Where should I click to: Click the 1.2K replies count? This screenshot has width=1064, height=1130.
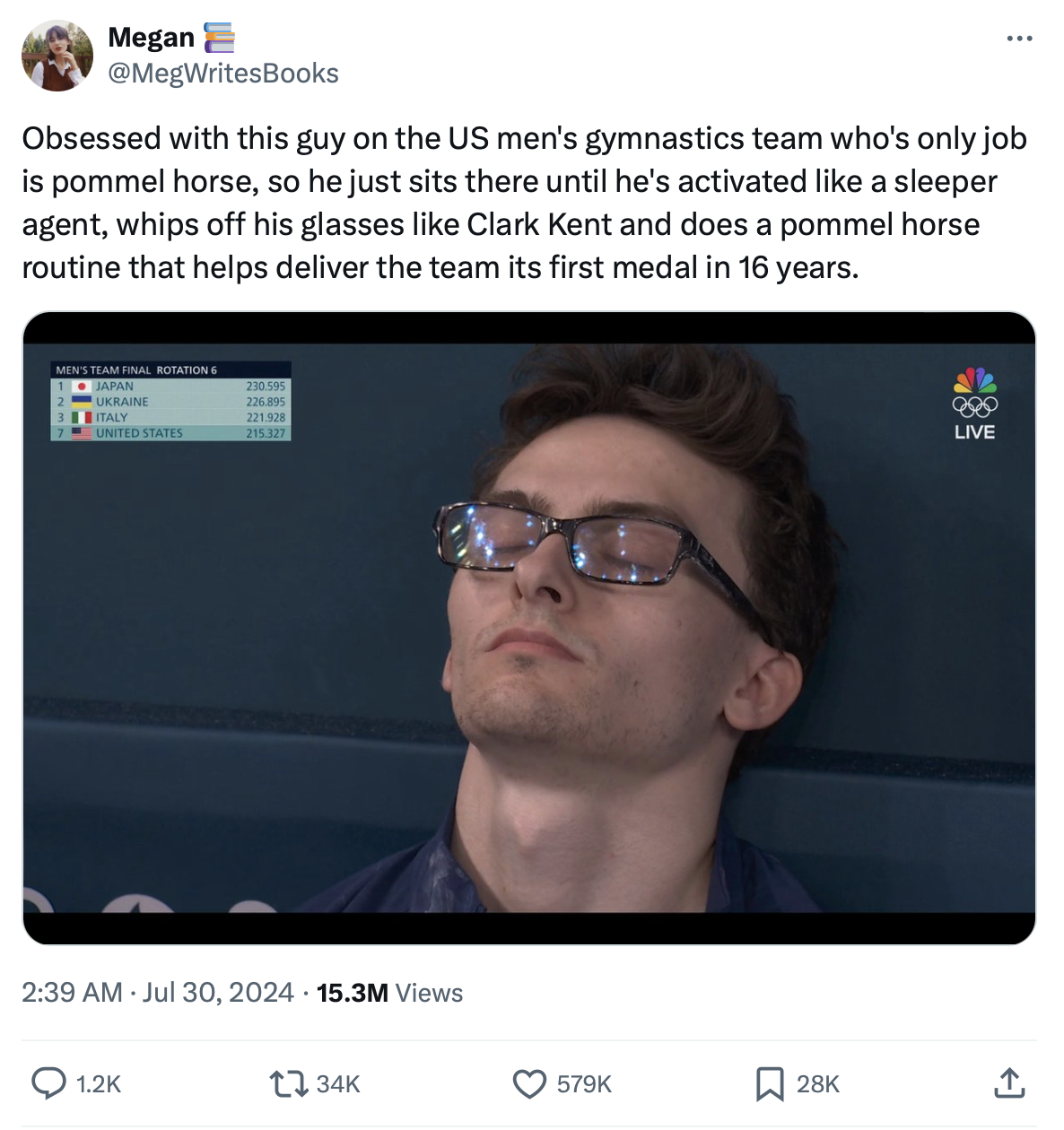tap(99, 1084)
